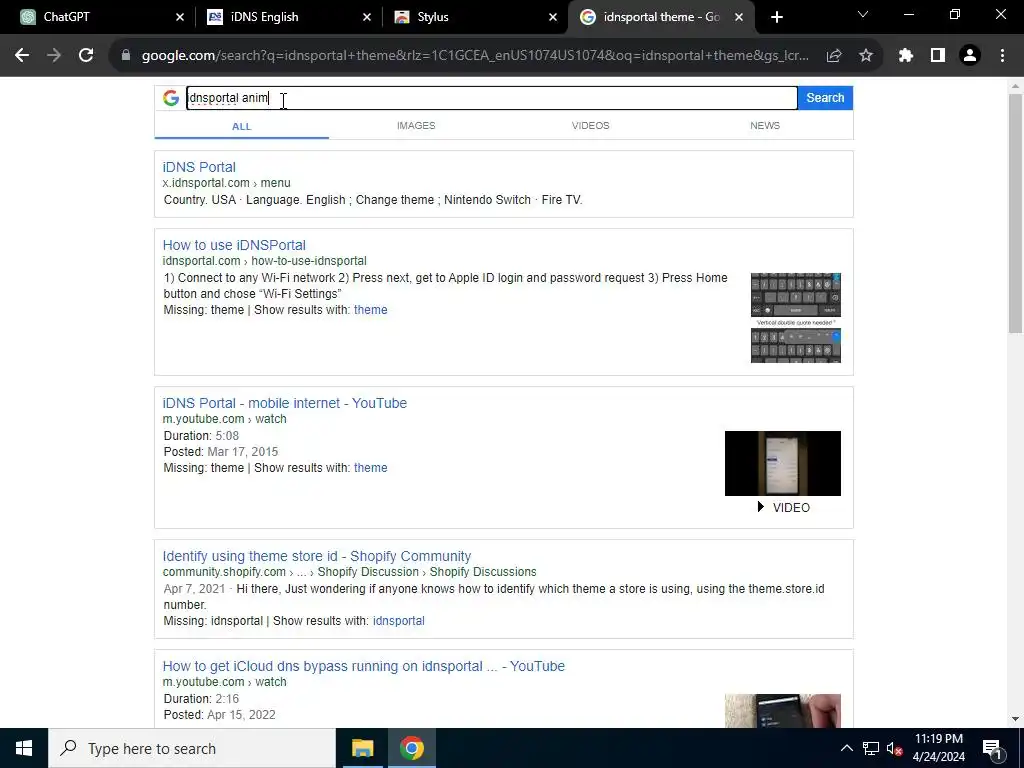This screenshot has height=768, width=1024.
Task: Select the IMAGES results tab
Action: pos(416,125)
